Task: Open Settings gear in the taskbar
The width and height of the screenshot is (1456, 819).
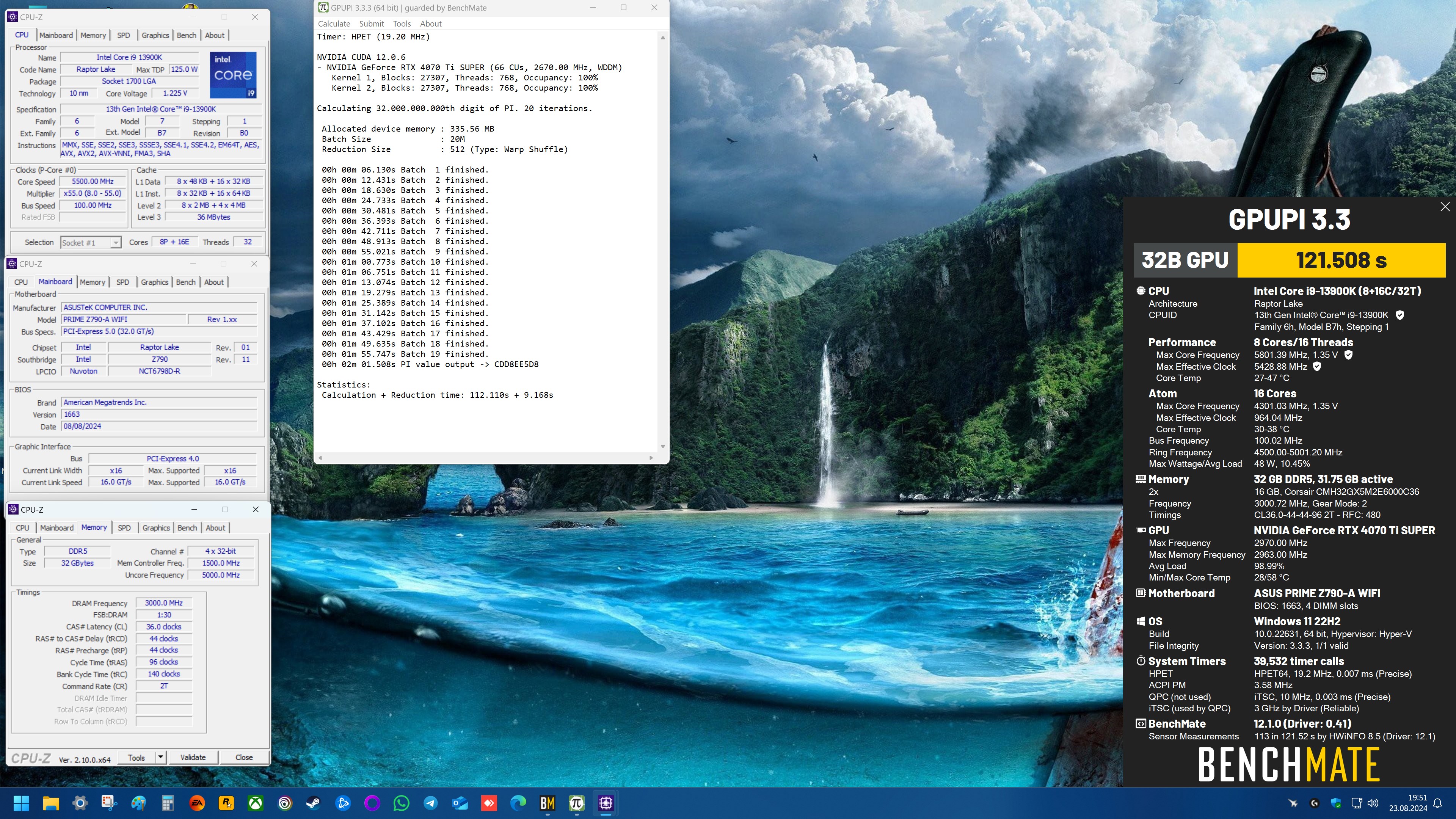Action: (x=80, y=803)
